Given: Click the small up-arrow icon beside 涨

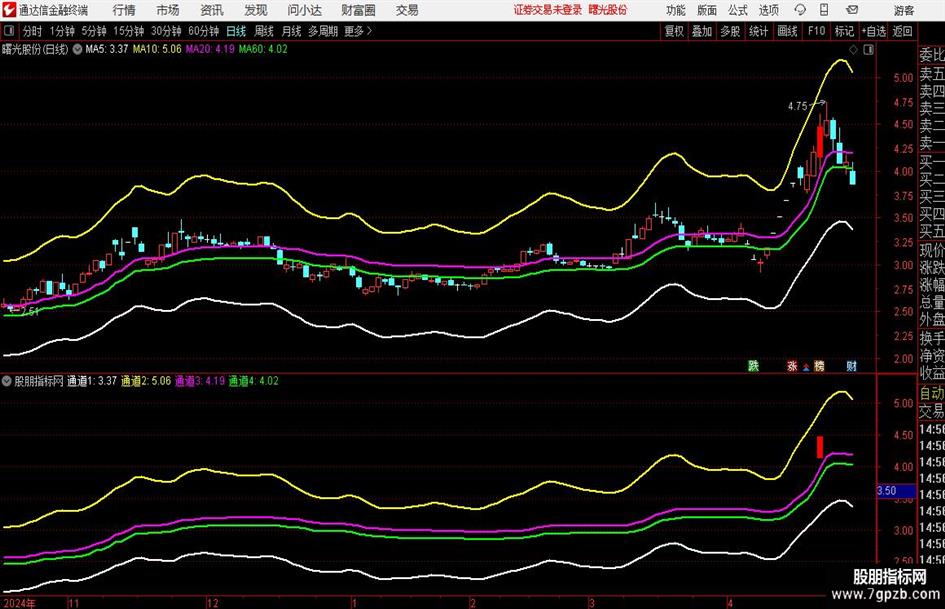Looking at the screenshot, I should point(806,367).
